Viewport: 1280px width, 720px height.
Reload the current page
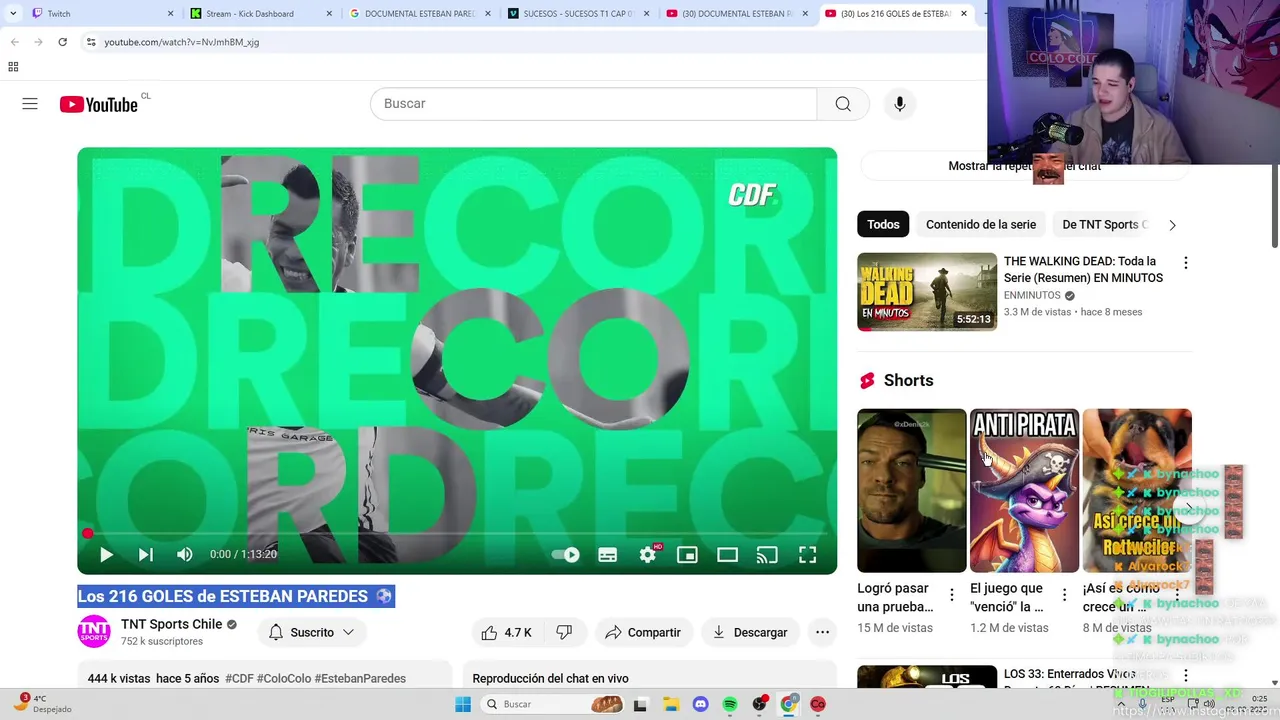point(62,42)
